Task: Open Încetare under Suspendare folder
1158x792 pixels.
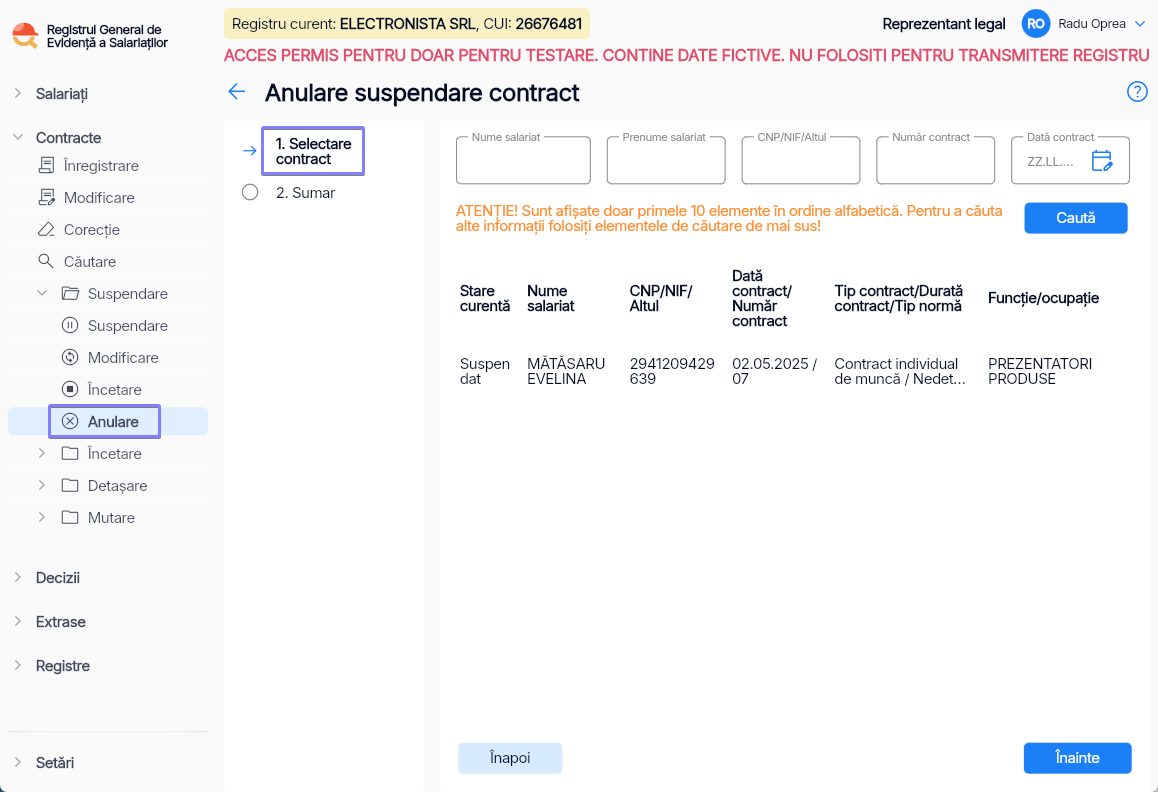Action: point(114,389)
